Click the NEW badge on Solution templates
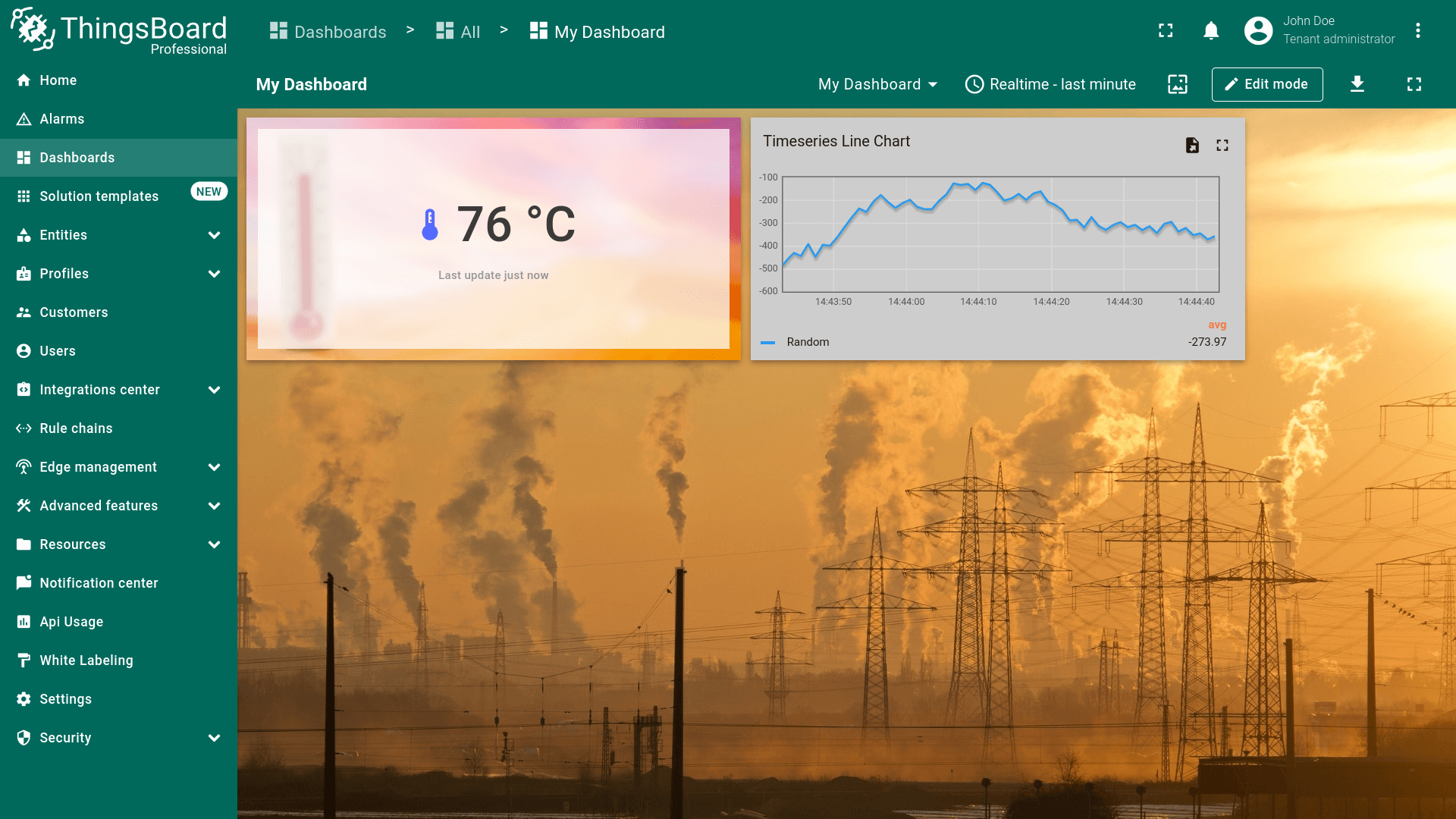This screenshot has width=1456, height=819. pyautogui.click(x=209, y=192)
